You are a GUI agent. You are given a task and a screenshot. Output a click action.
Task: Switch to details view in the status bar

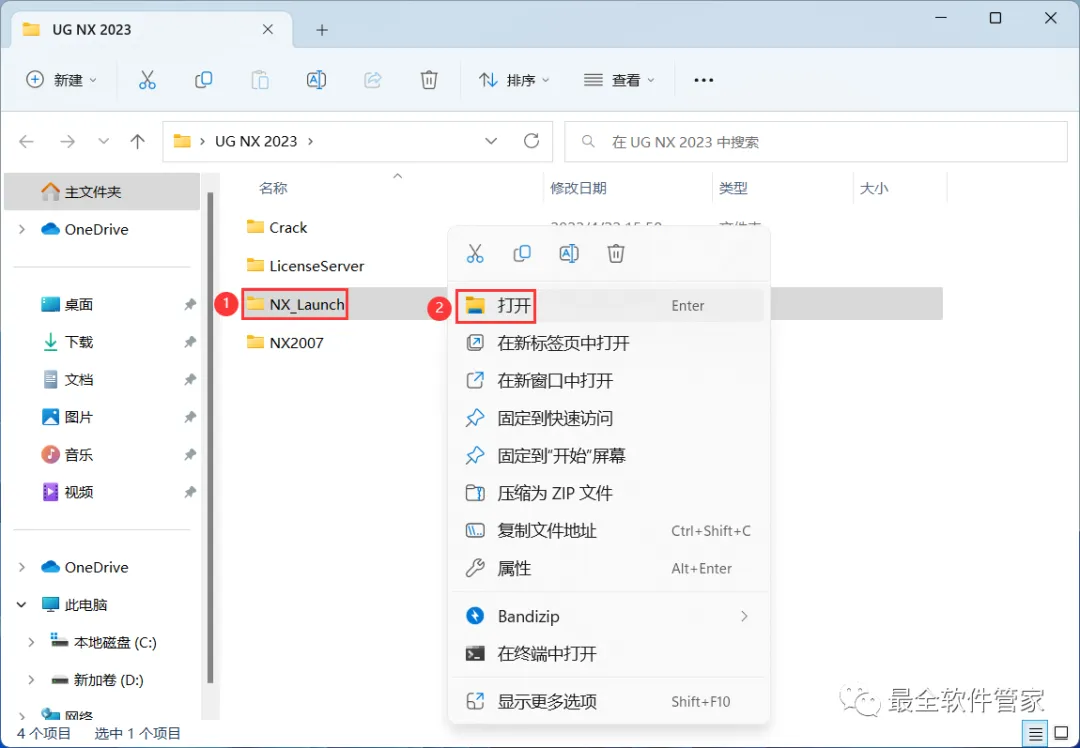(x=1035, y=734)
